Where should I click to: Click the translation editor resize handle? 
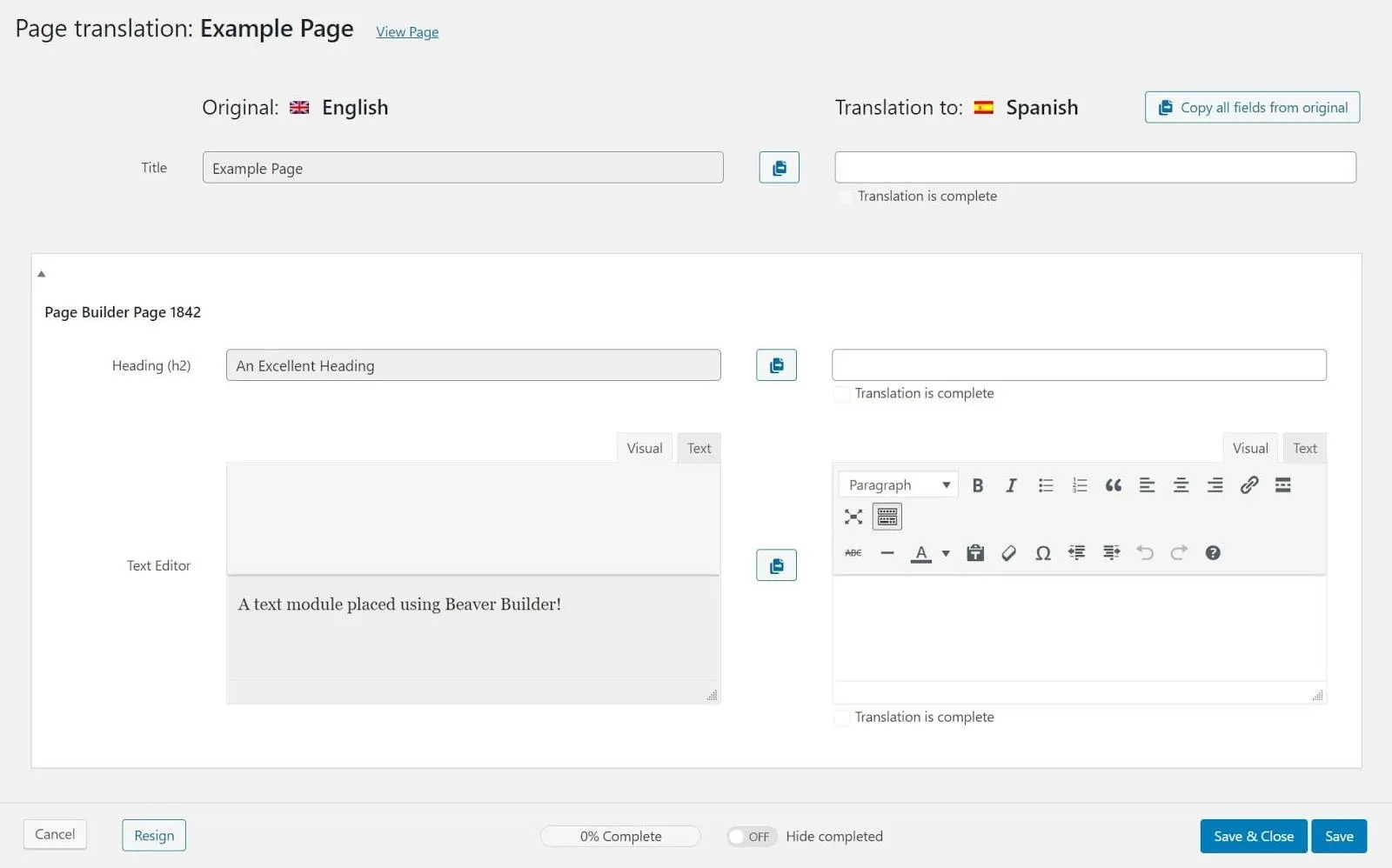(1318, 695)
